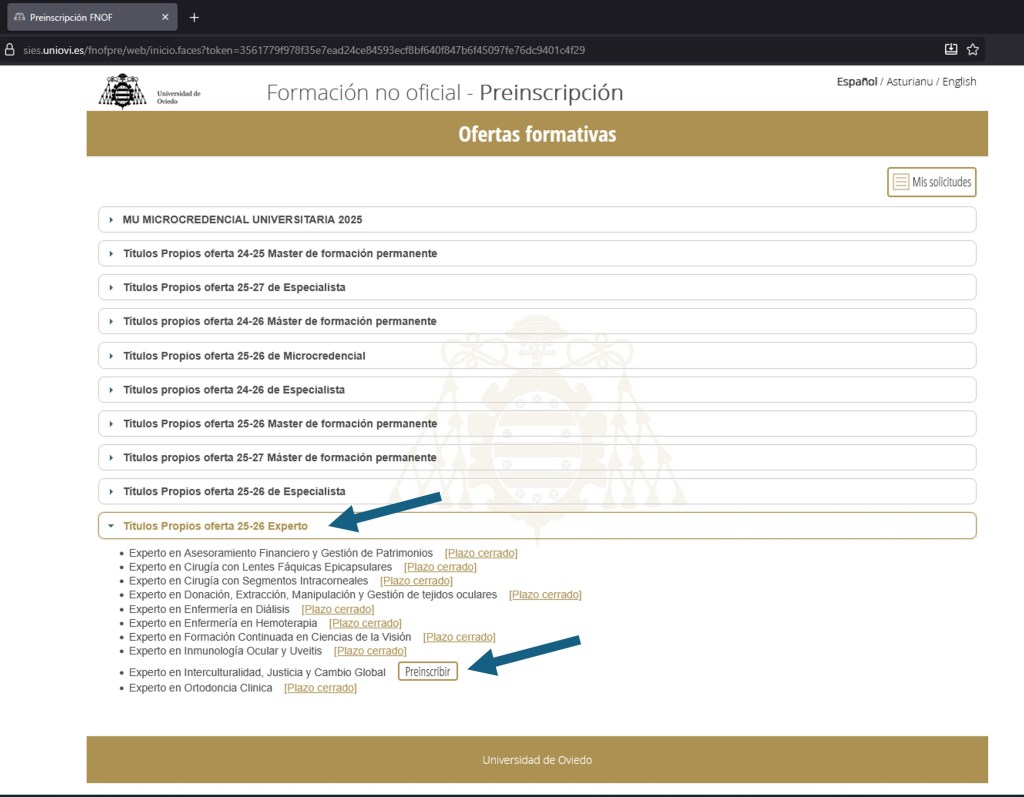Screen dimensions: 1024x797
Task: Click the bookmark star icon in address bar
Action: pyautogui.click(x=973, y=49)
